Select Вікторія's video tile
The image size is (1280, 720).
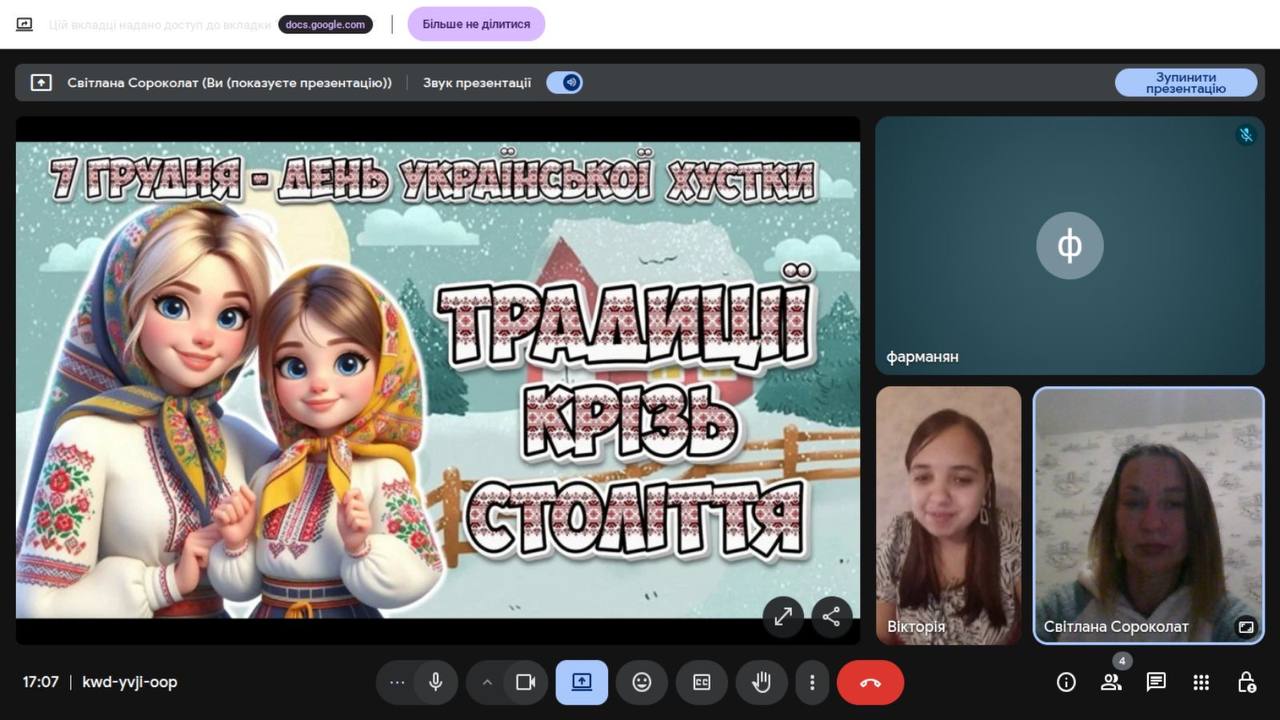click(948, 515)
